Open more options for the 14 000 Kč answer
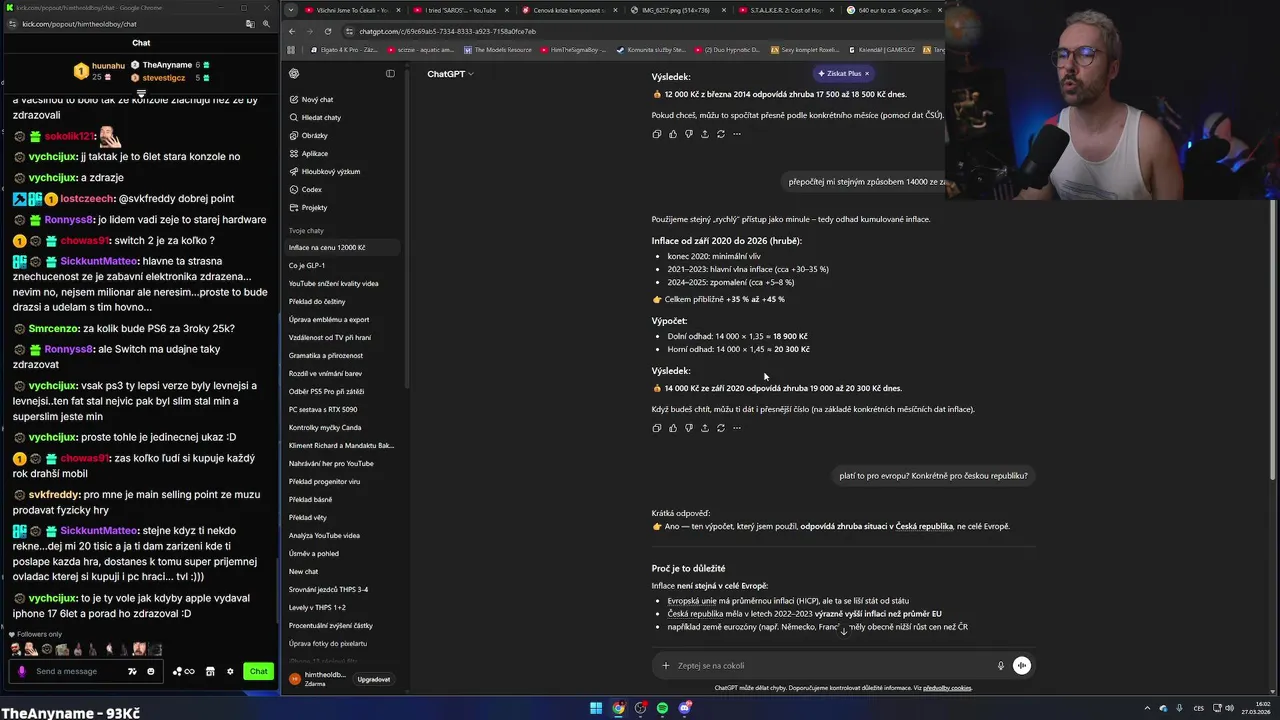1280x720 pixels. [737, 428]
